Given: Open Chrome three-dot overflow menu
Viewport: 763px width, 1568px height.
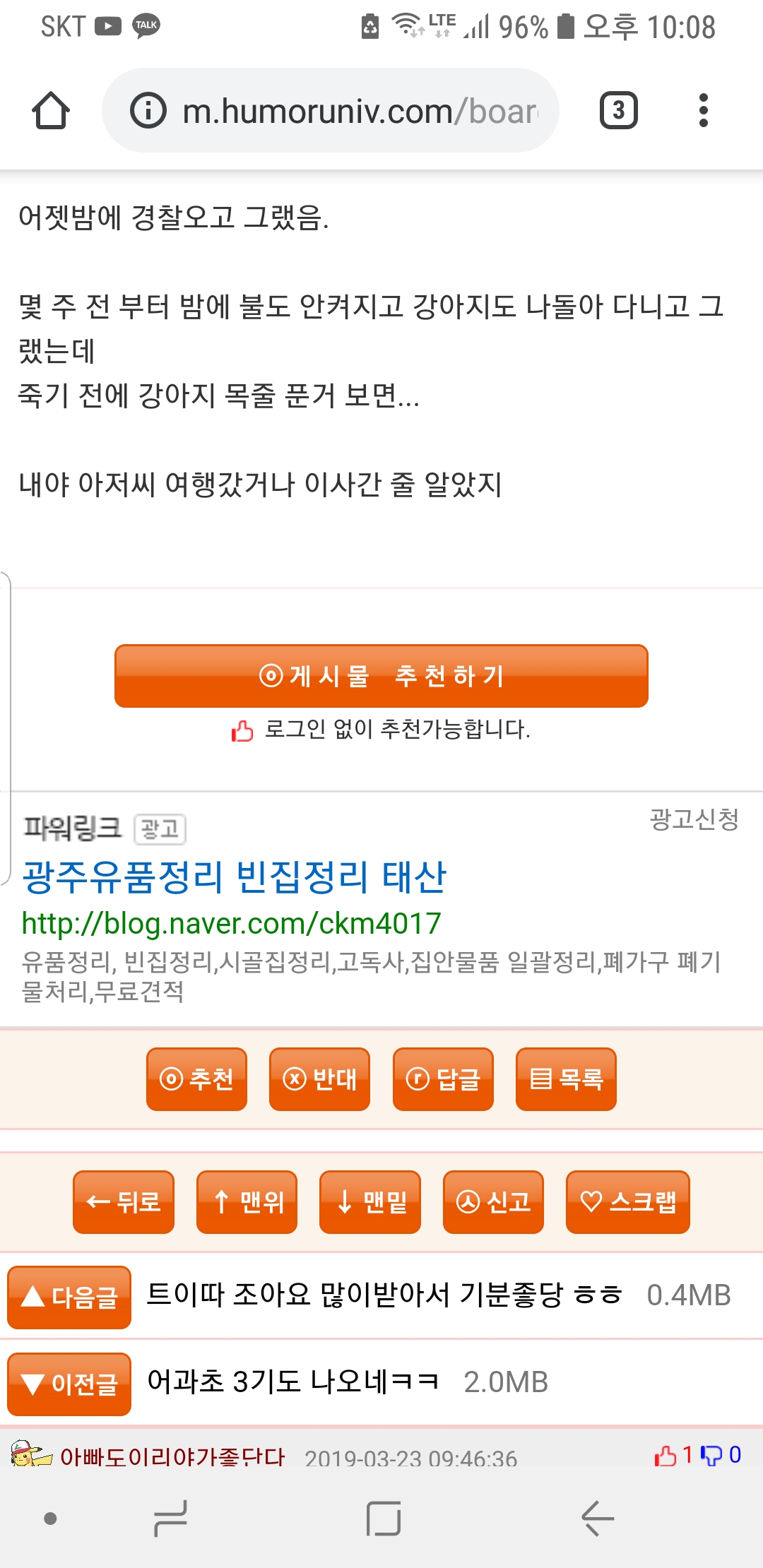Looking at the screenshot, I should (703, 111).
